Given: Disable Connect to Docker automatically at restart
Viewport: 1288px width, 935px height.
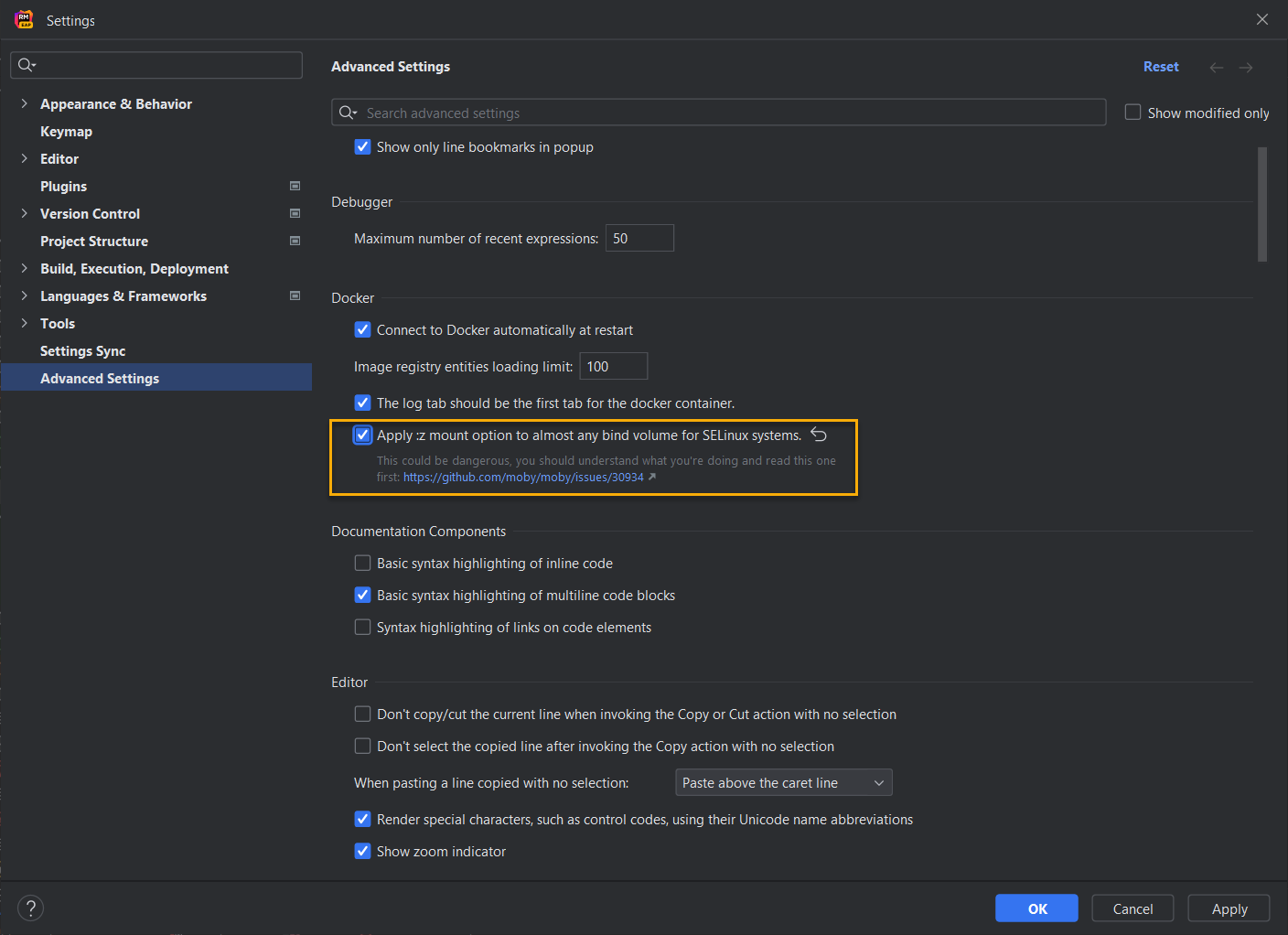Looking at the screenshot, I should point(362,329).
